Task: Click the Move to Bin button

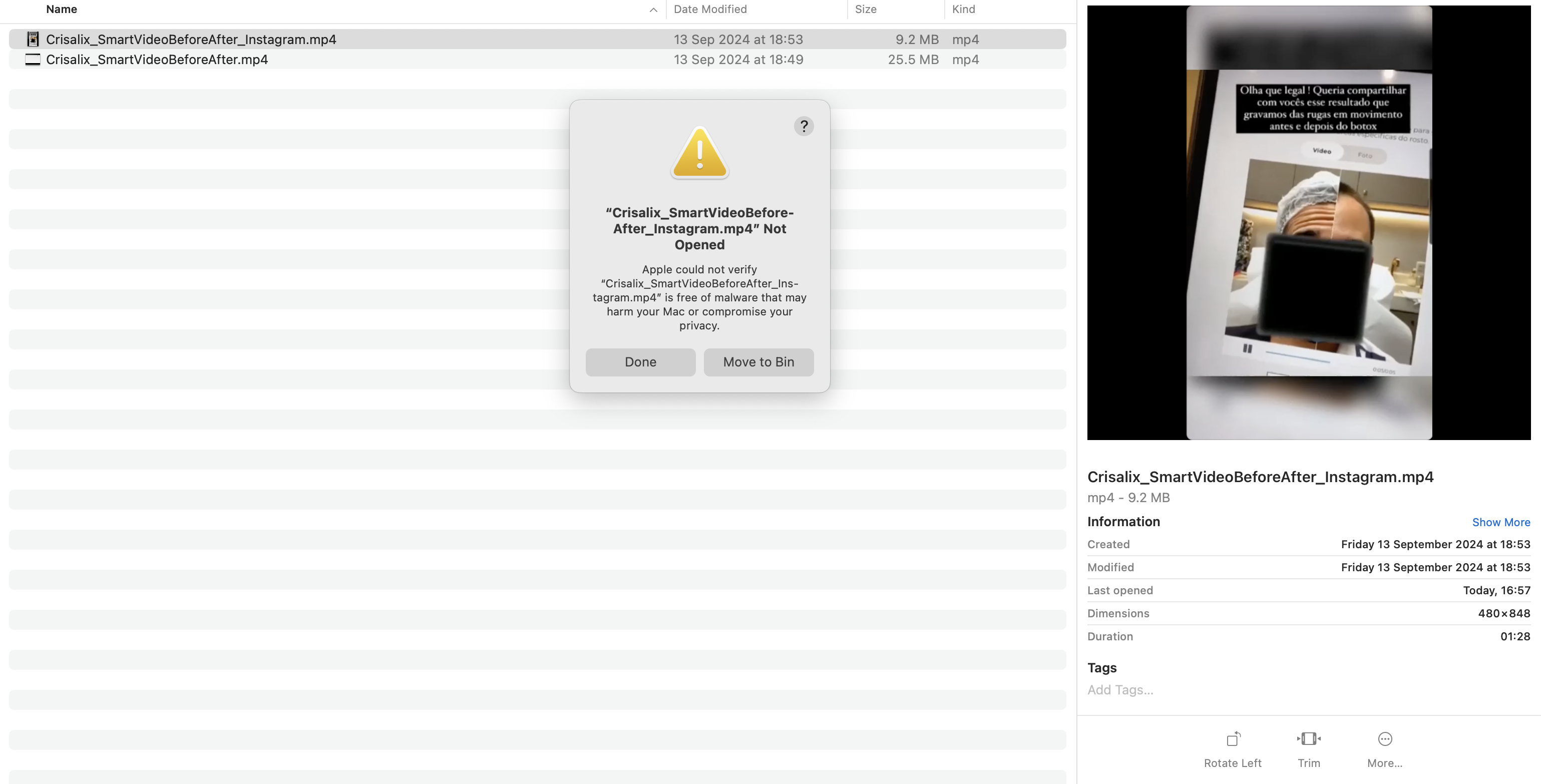Action: coord(758,362)
